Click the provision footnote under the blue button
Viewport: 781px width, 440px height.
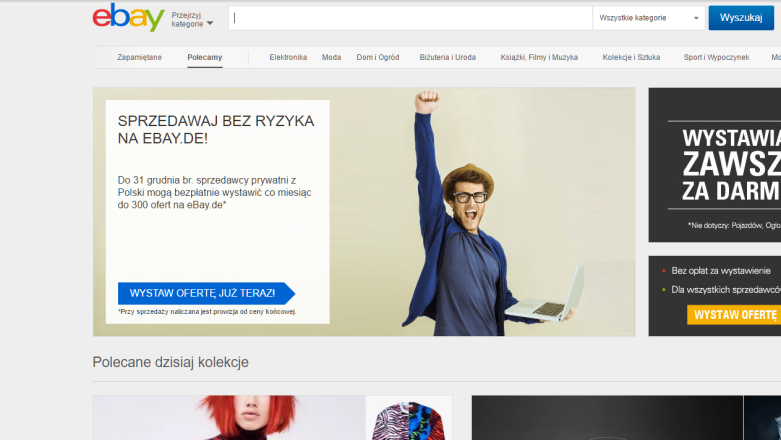click(207, 311)
